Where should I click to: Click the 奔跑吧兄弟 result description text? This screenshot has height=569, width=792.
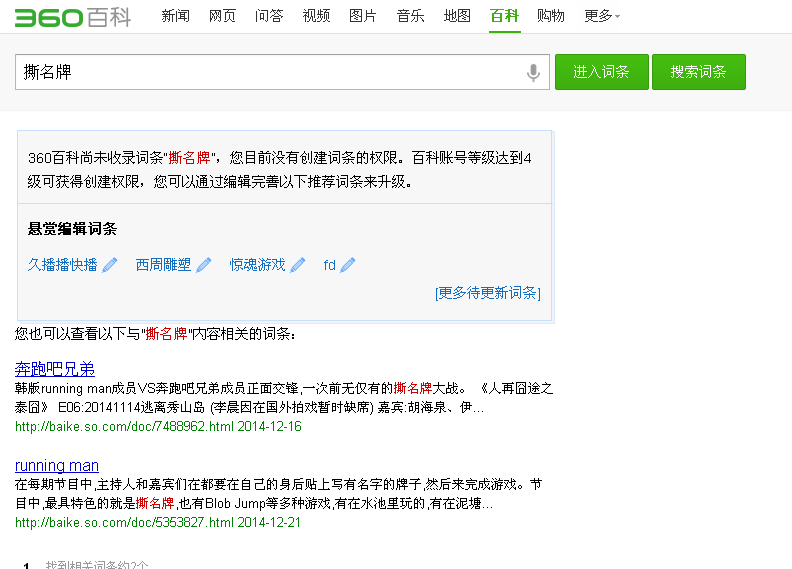(x=284, y=398)
